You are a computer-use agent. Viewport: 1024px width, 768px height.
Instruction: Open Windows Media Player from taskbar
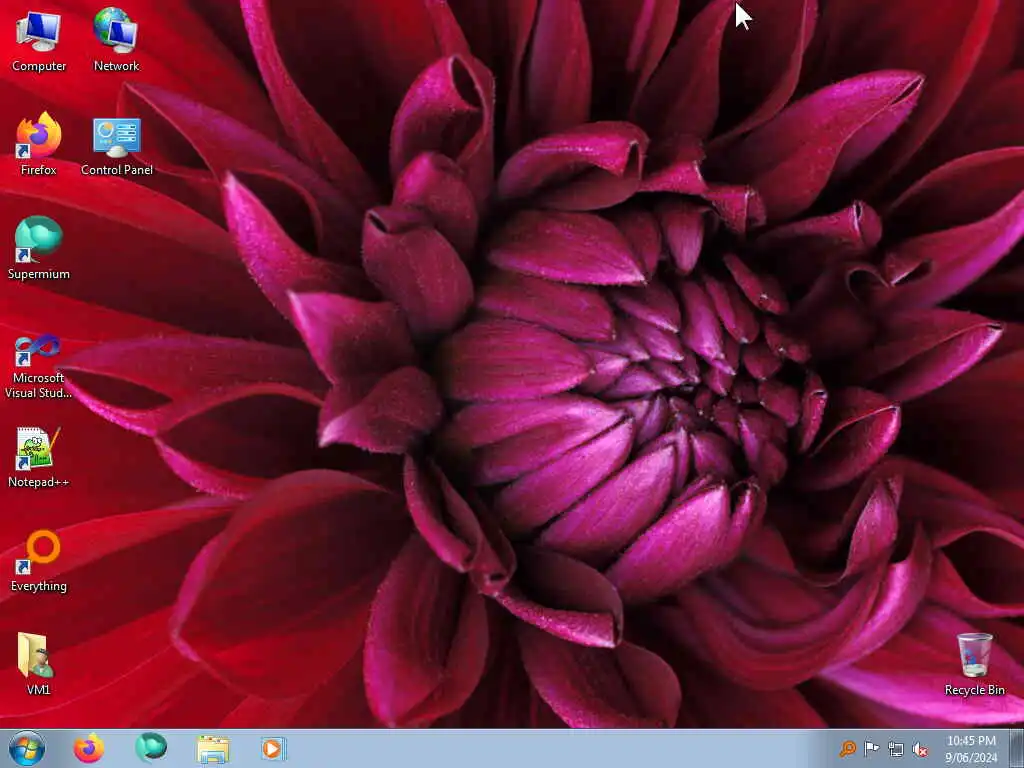click(273, 748)
